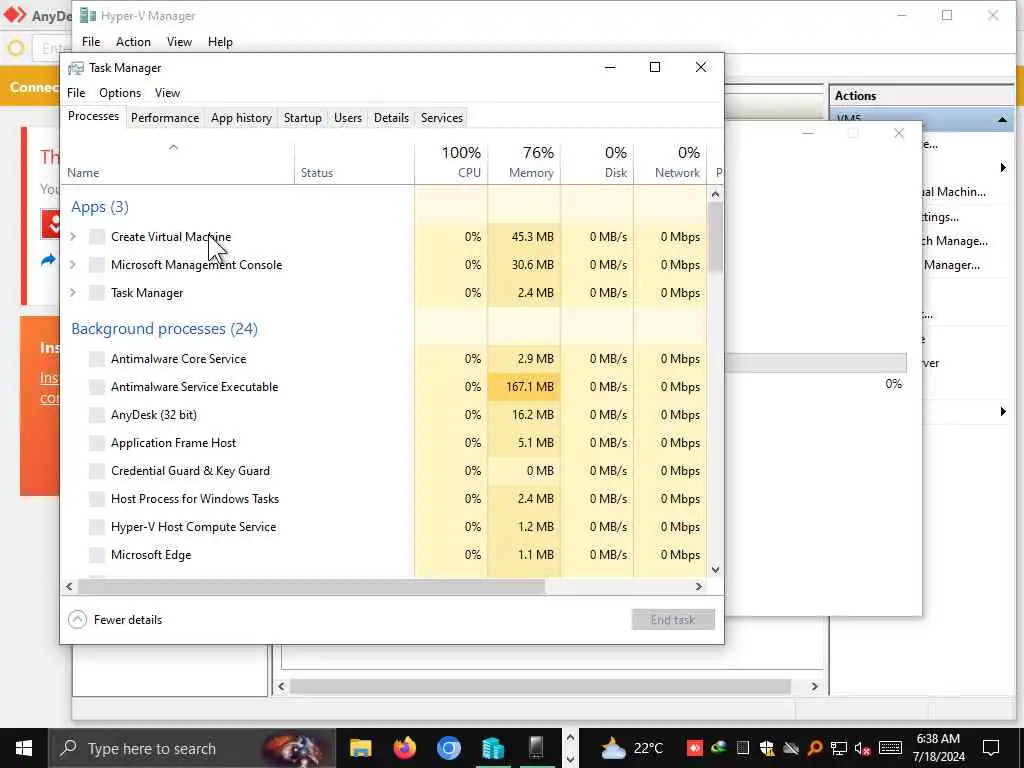This screenshot has height=768, width=1024.
Task: Switch to the Users tab
Action: [347, 118]
